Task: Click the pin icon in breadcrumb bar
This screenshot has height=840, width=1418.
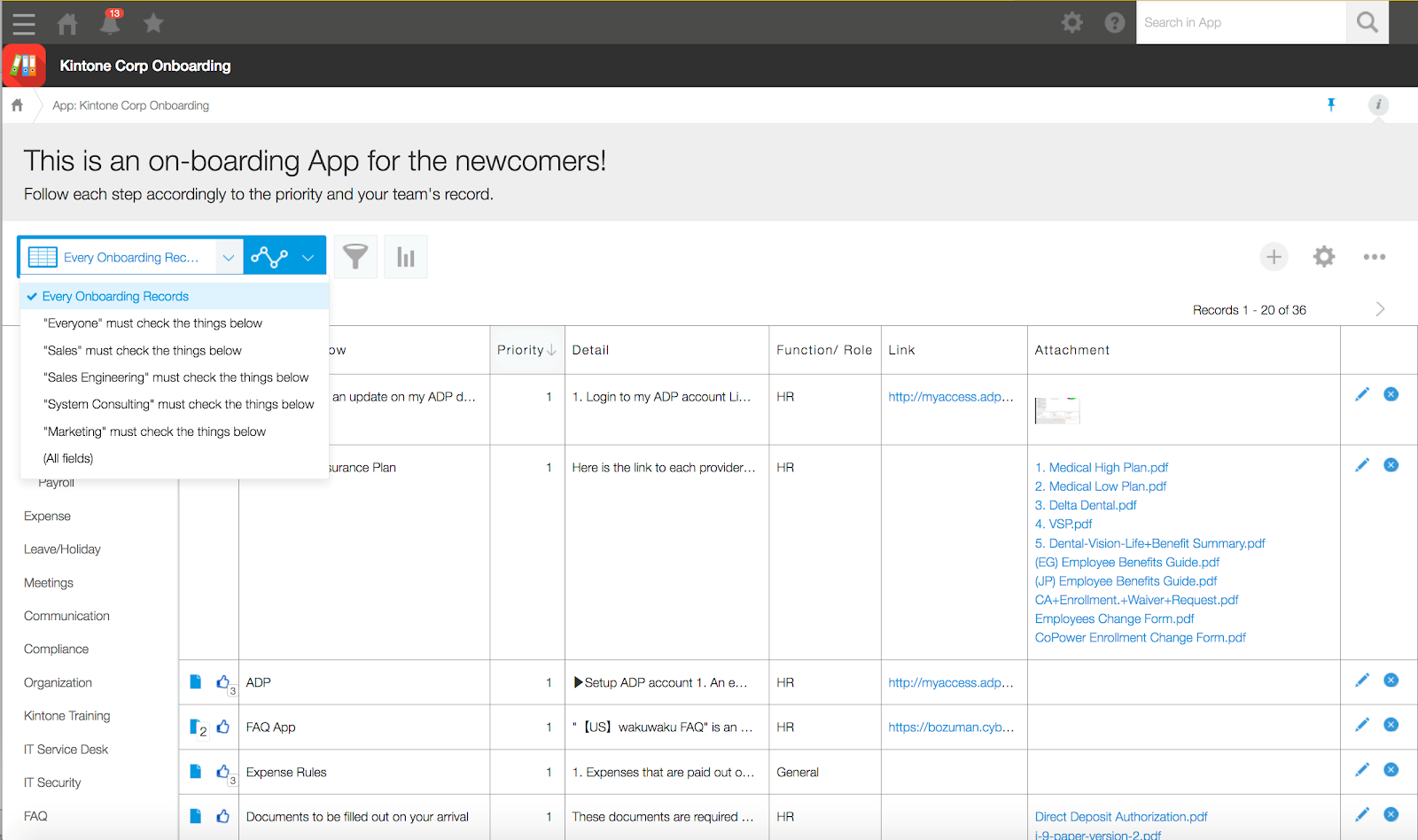Action: tap(1330, 105)
